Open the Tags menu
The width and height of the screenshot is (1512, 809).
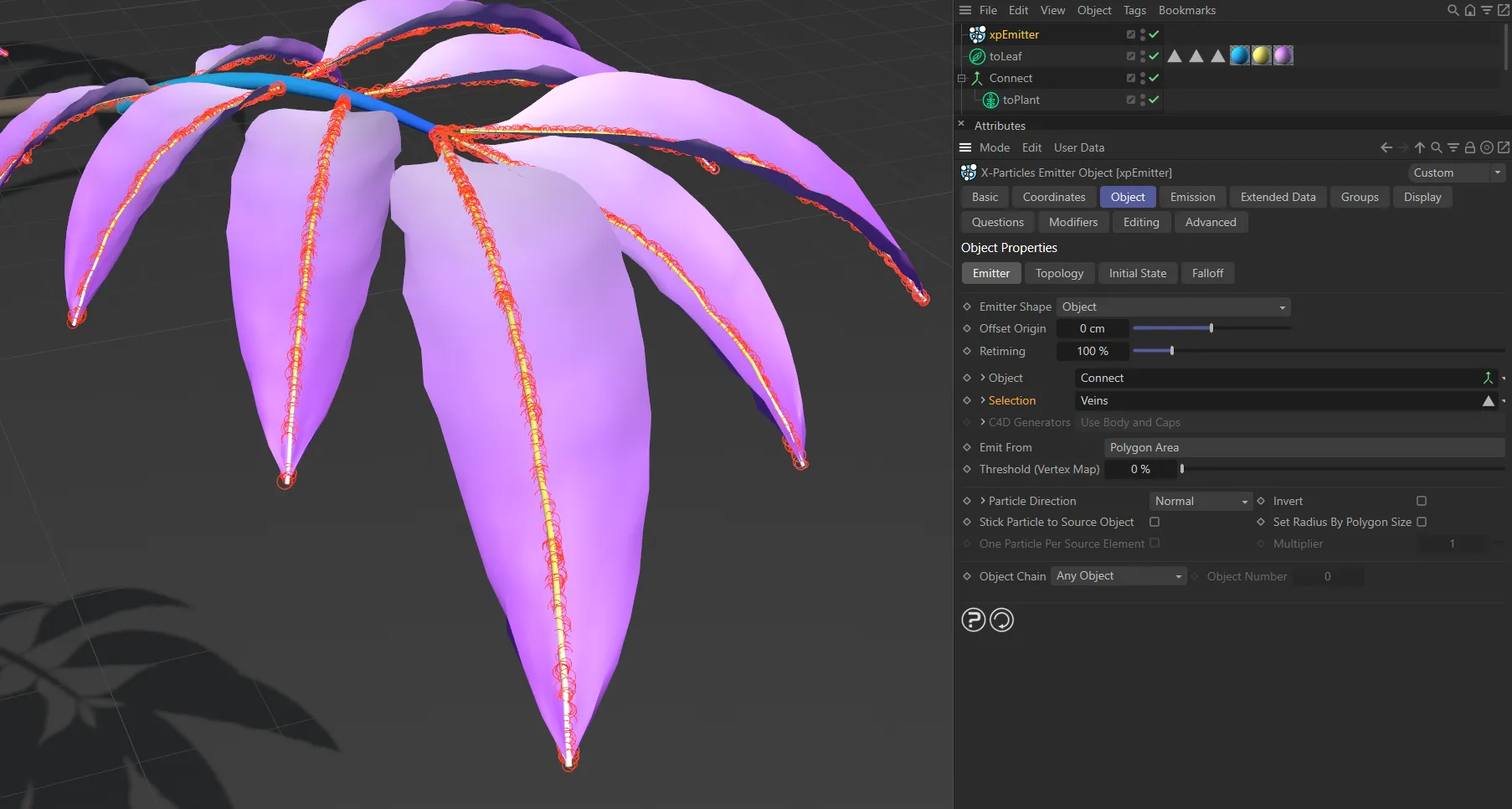click(x=1134, y=10)
